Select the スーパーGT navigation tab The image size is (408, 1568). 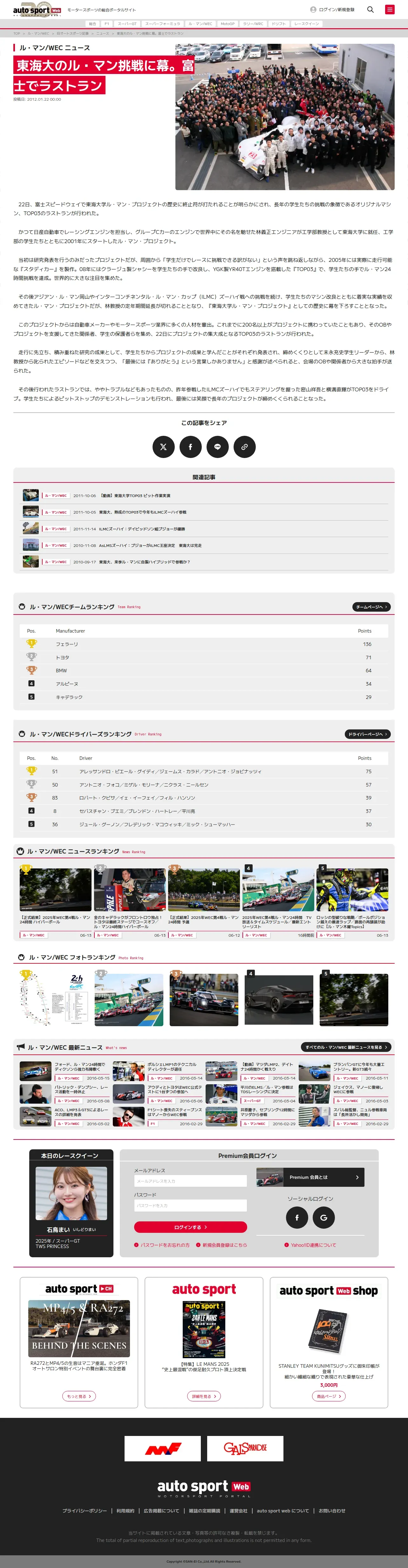[127, 24]
